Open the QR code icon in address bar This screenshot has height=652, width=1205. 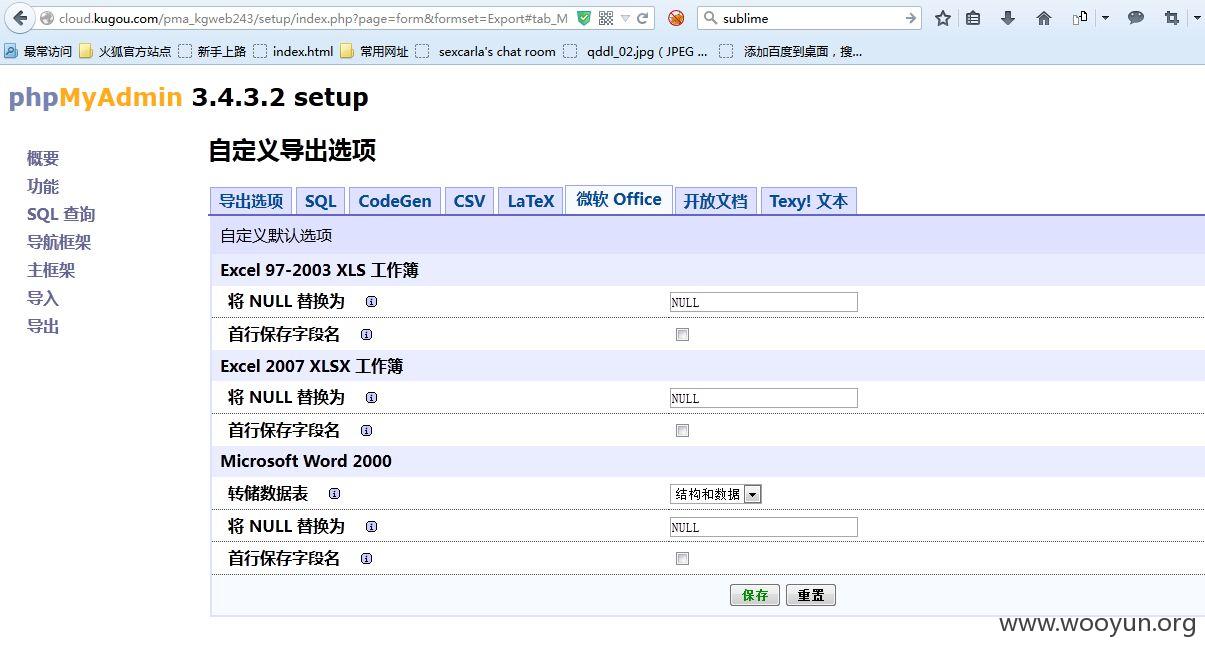point(606,18)
